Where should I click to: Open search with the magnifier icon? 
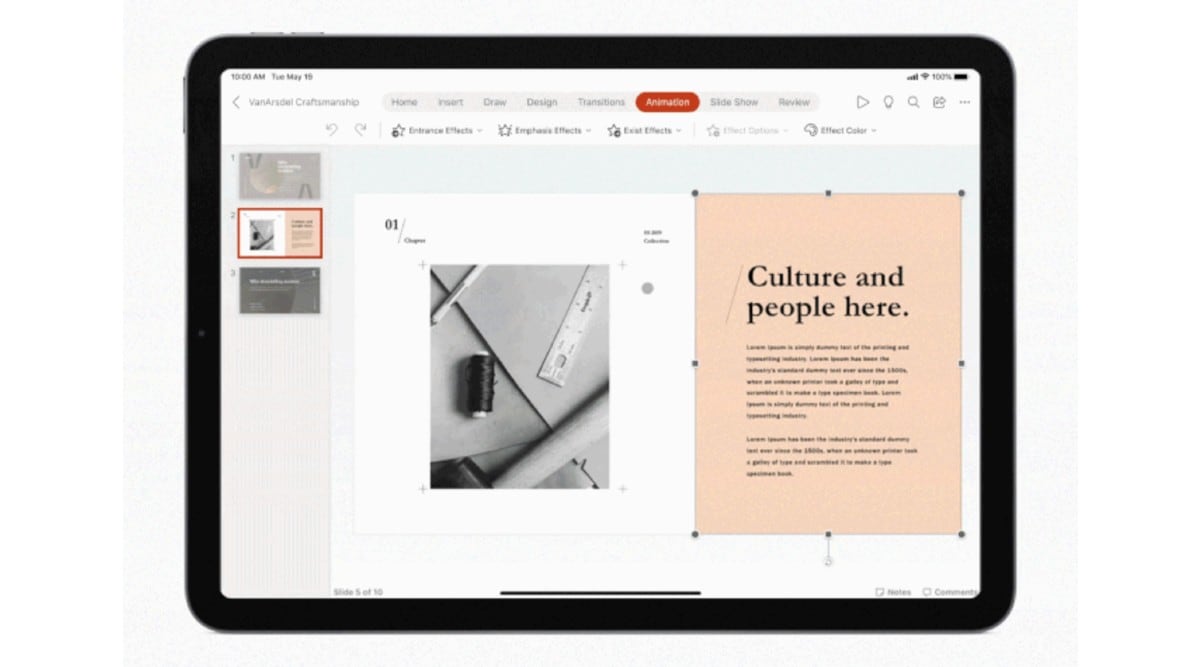[x=913, y=102]
